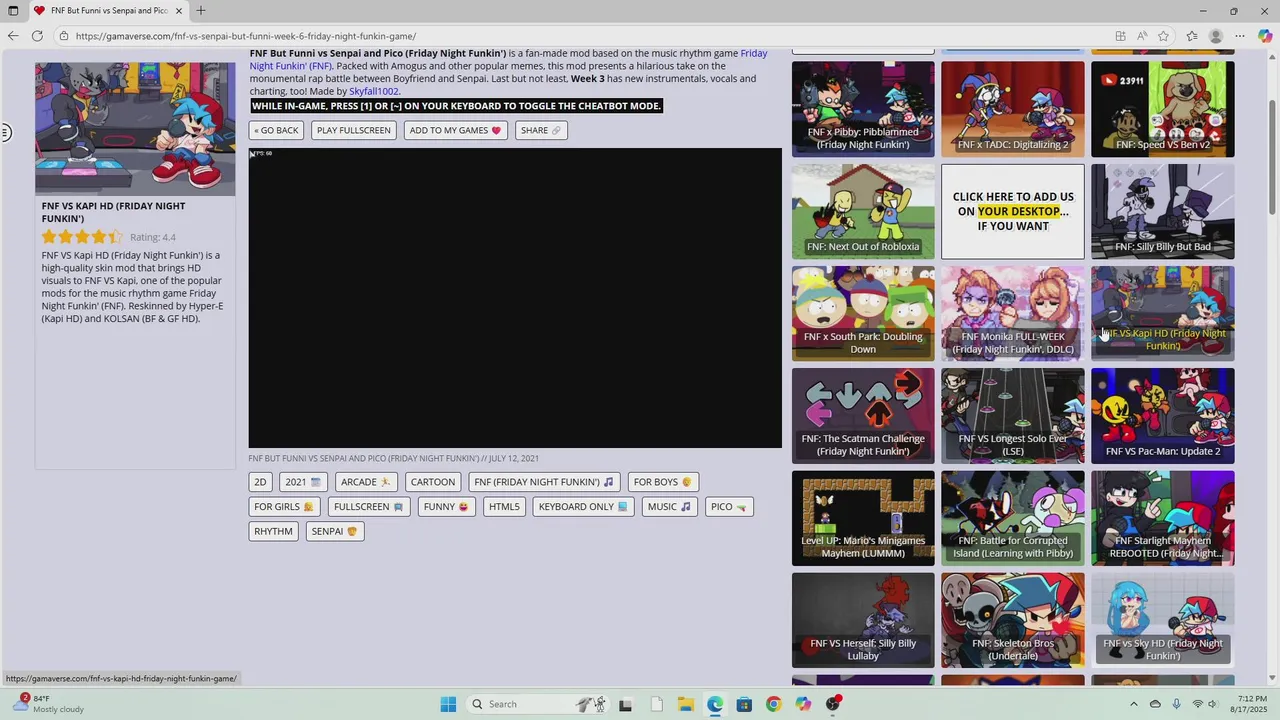Open FNF x TADC: Digitalizing 2 thumbnail

pyautogui.click(x=1013, y=109)
